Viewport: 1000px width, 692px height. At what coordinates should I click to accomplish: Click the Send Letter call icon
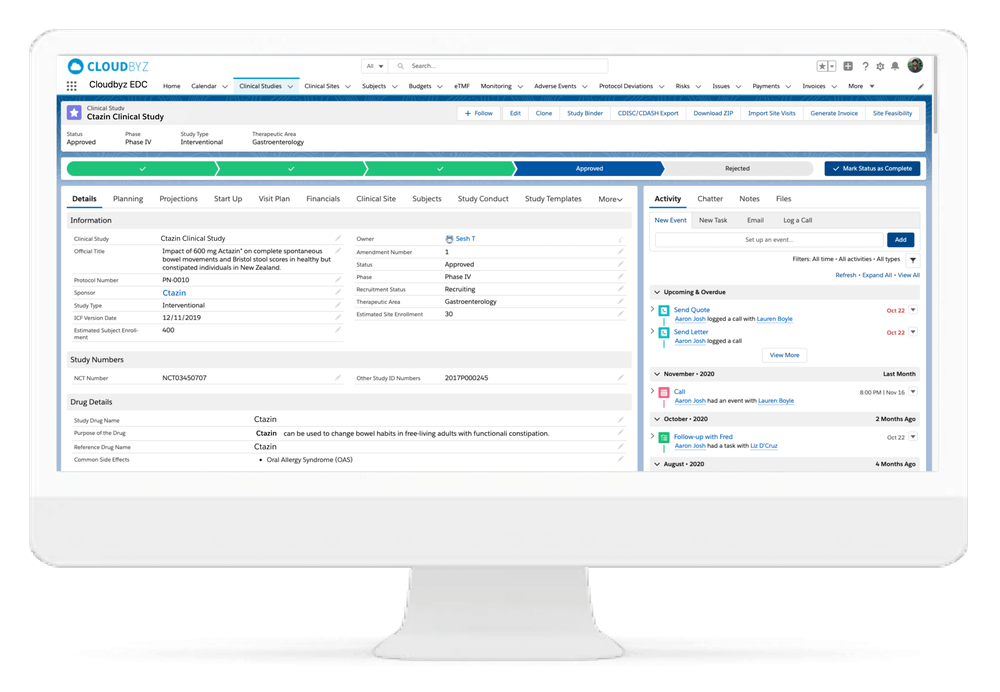click(664, 333)
